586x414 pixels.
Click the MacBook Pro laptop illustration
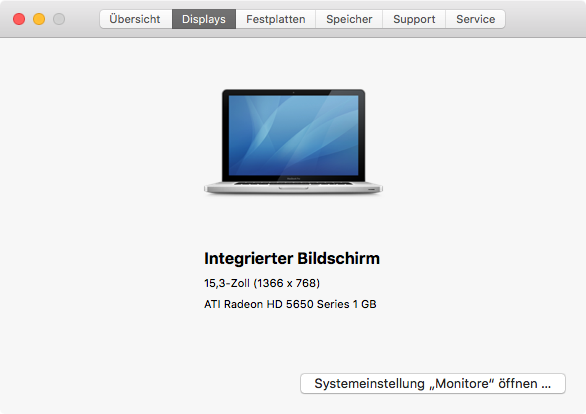point(293,141)
